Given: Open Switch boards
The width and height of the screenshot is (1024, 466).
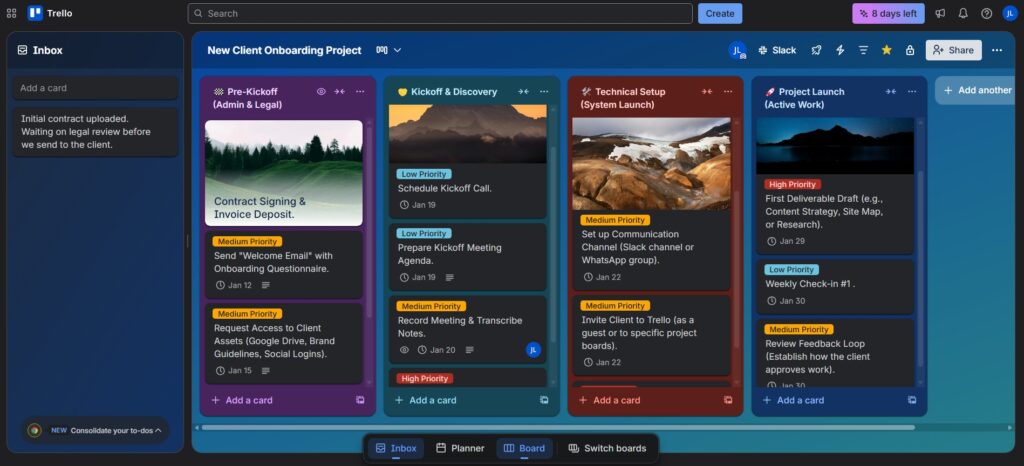Looking at the screenshot, I should pyautogui.click(x=607, y=448).
